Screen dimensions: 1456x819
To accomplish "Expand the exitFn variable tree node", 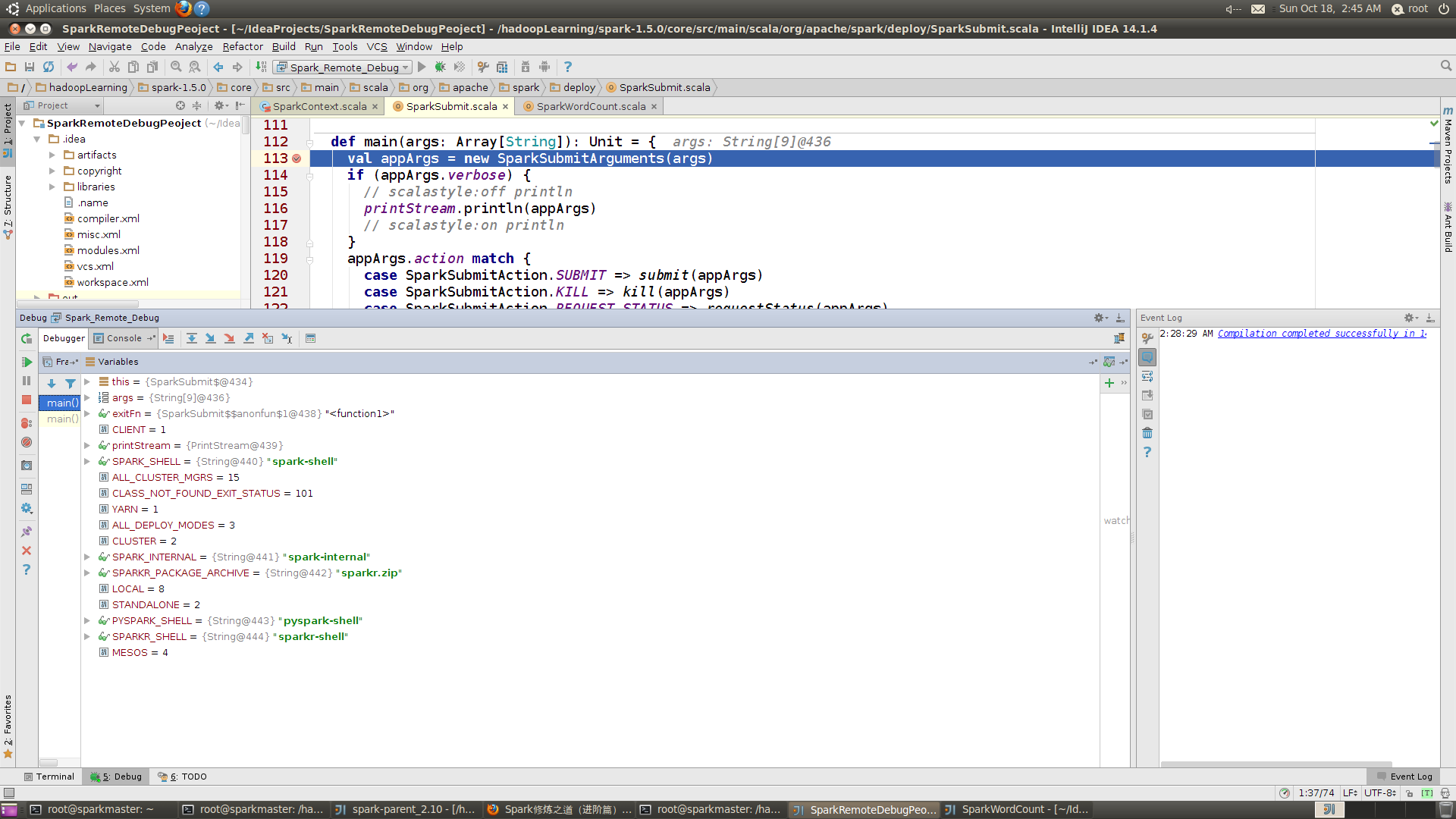I will (88, 413).
